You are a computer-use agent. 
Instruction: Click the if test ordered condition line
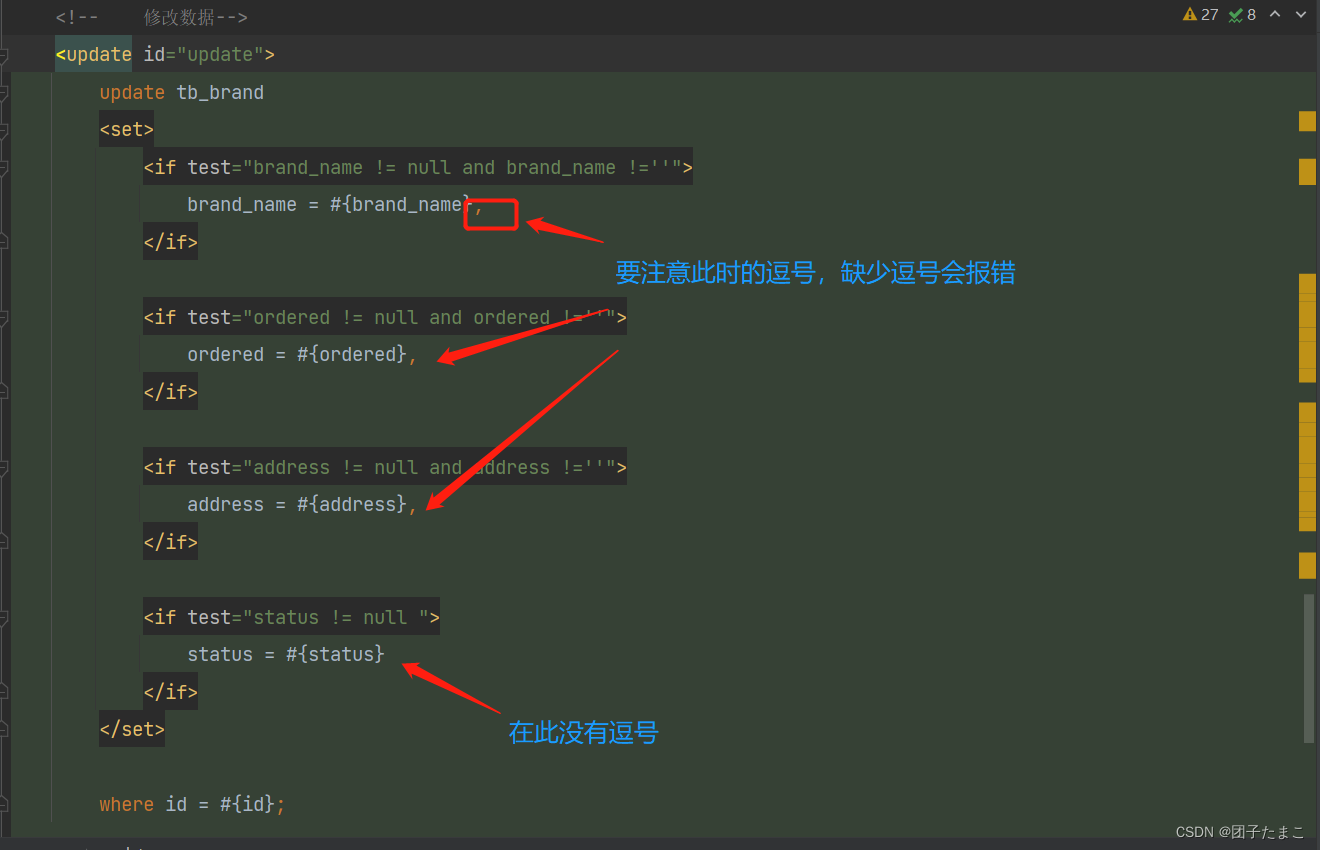click(385, 317)
